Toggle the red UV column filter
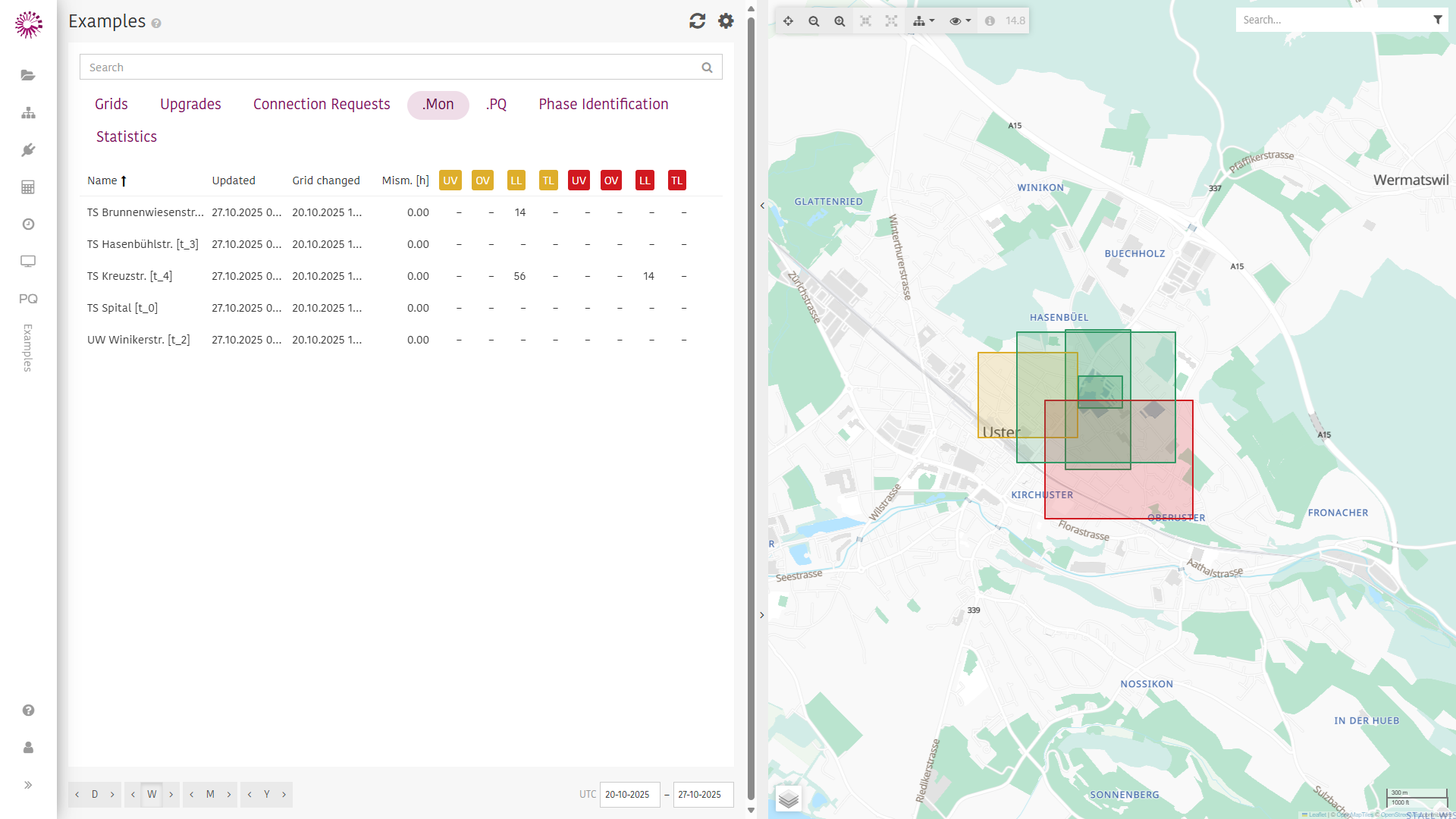This screenshot has width=1456, height=819. pyautogui.click(x=579, y=180)
